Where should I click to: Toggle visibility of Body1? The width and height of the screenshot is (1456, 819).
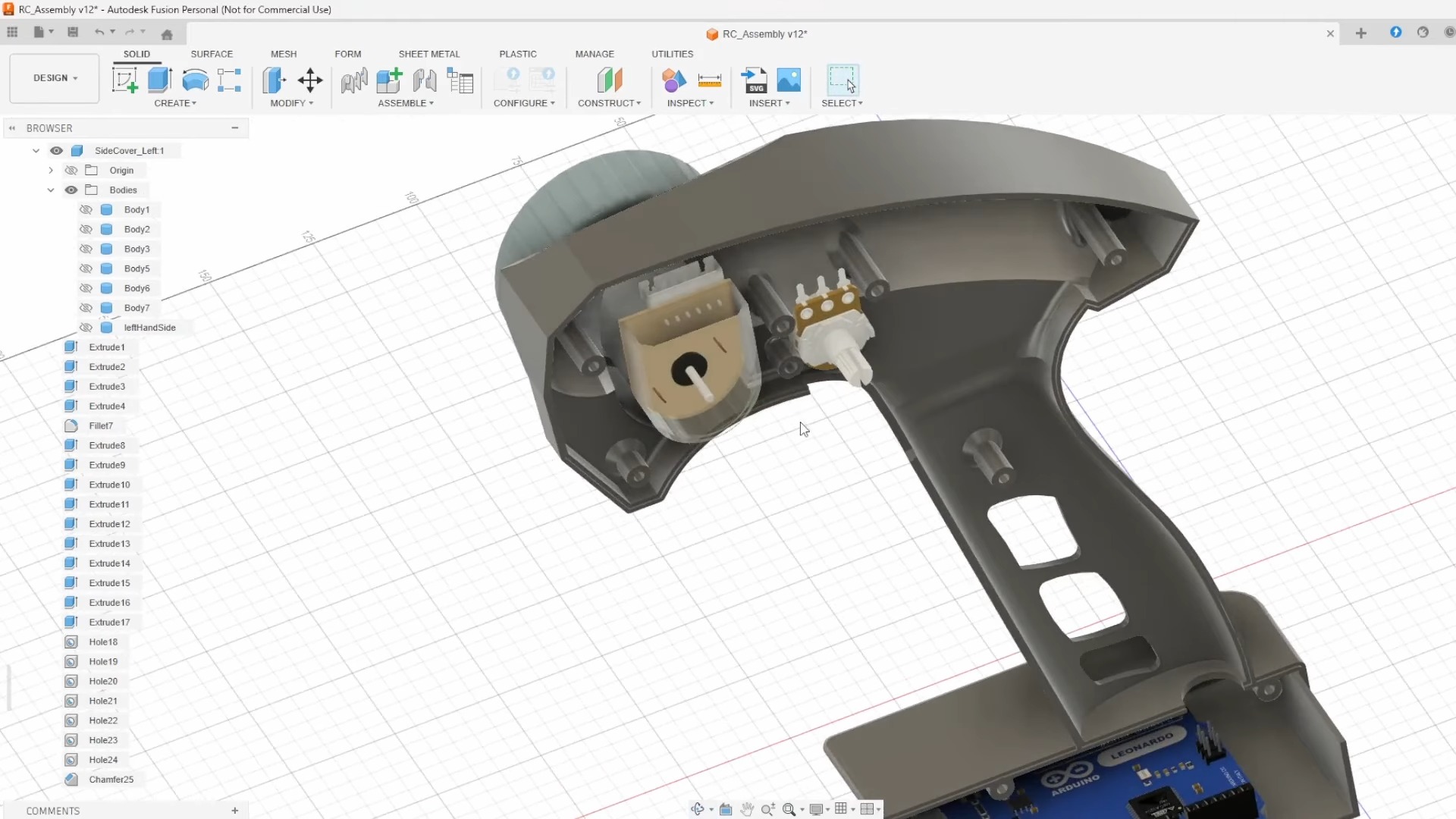point(86,209)
